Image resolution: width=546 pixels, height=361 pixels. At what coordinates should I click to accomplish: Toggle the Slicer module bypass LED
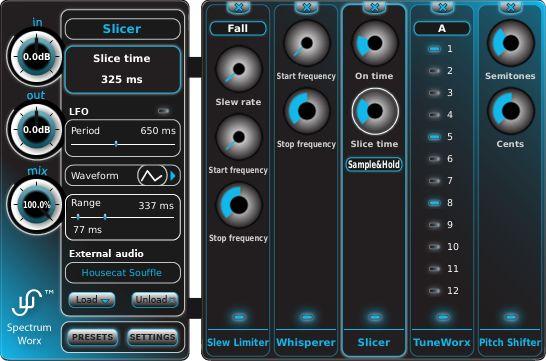coord(374,317)
